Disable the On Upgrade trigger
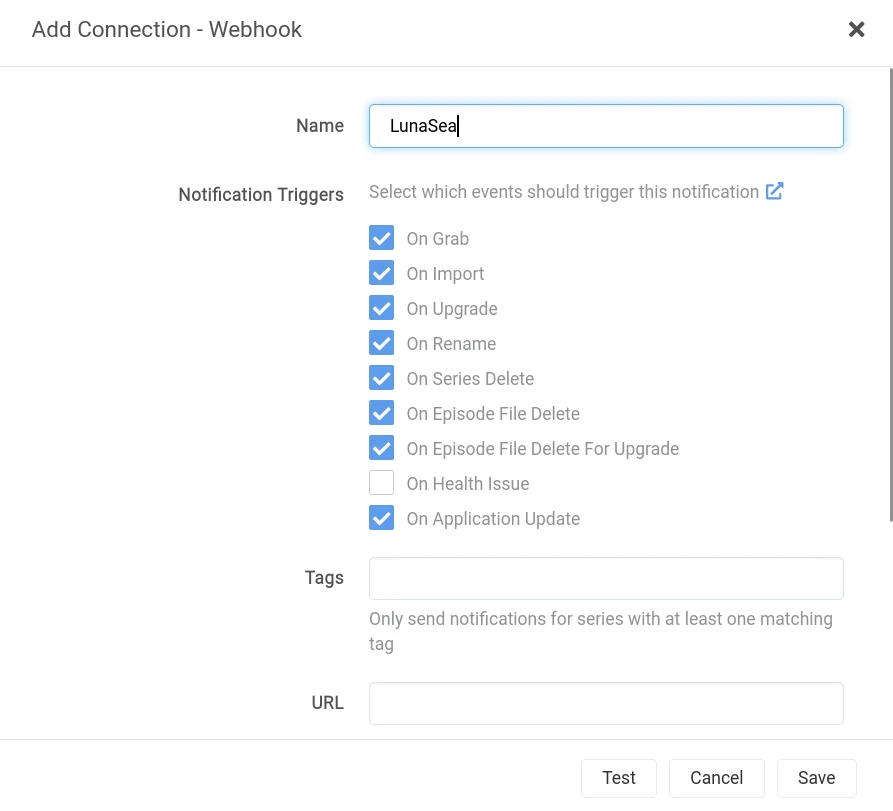This screenshot has height=811, width=893. pyautogui.click(x=381, y=309)
